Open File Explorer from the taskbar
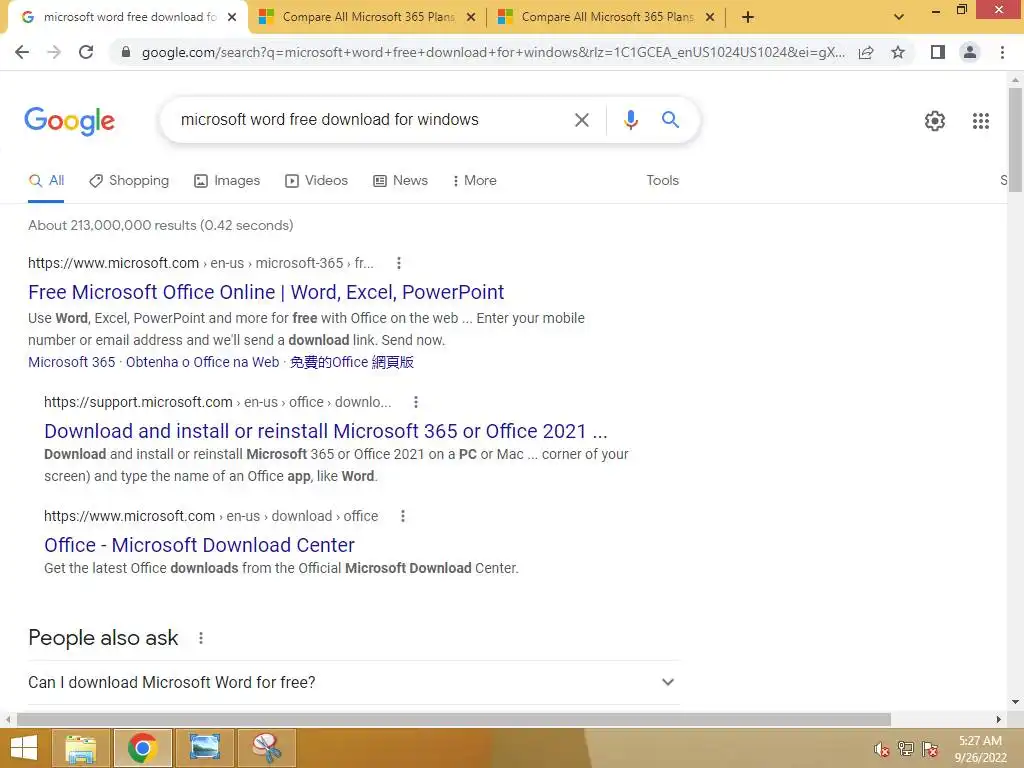Viewport: 1024px width, 768px height. click(80, 748)
